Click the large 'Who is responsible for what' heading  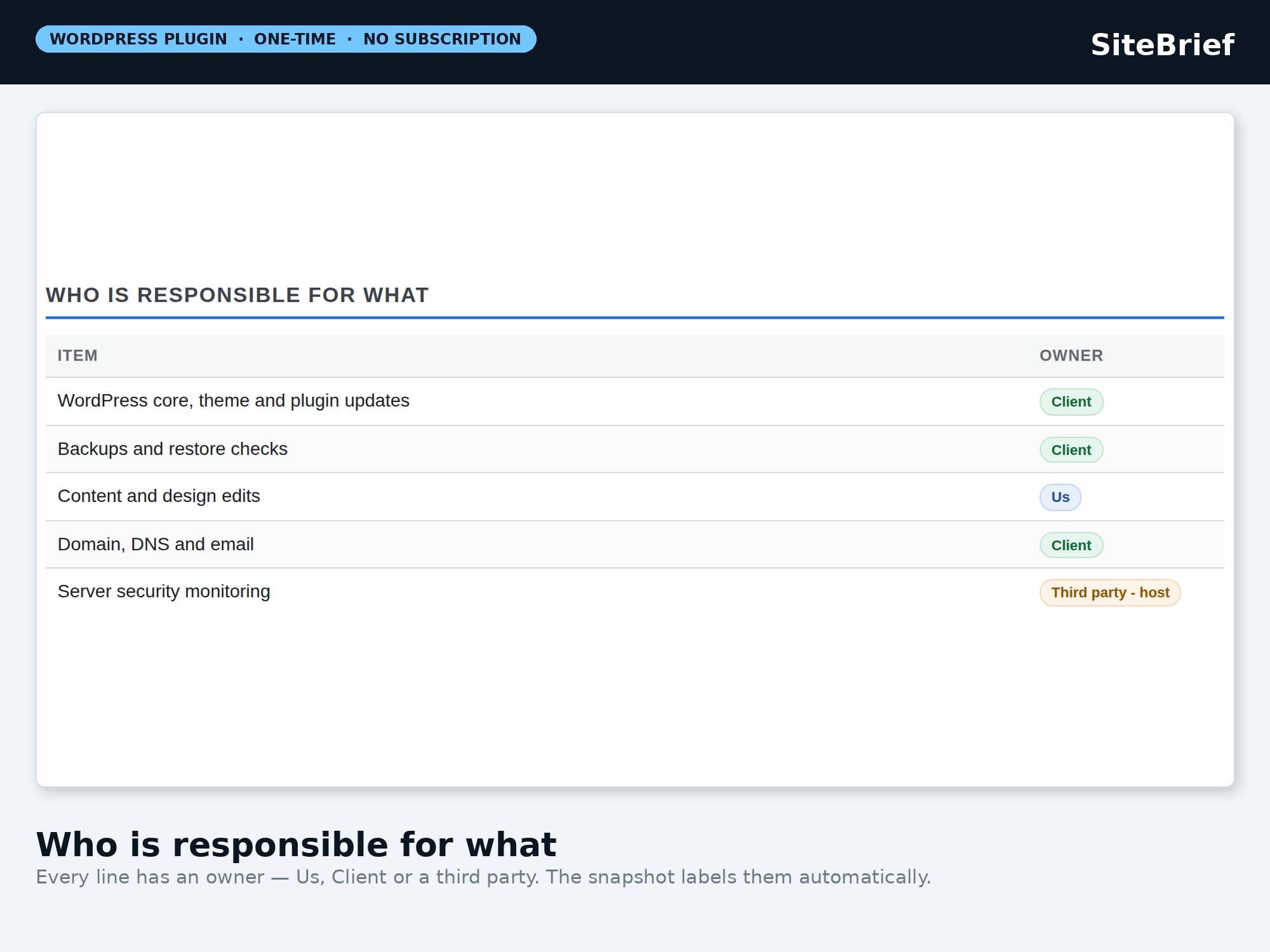coord(296,844)
